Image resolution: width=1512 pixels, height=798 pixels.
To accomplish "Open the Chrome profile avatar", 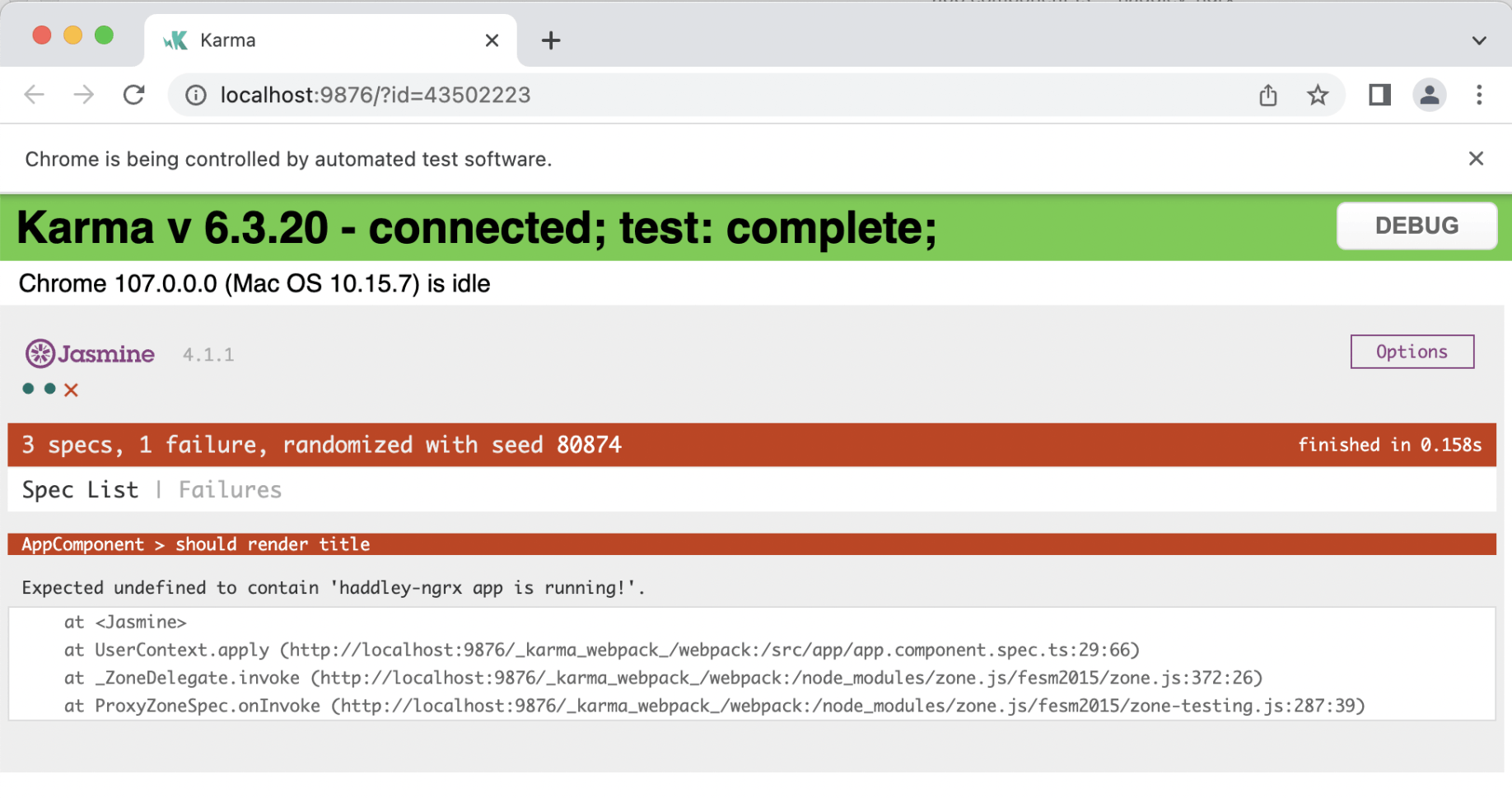I will pos(1430,96).
